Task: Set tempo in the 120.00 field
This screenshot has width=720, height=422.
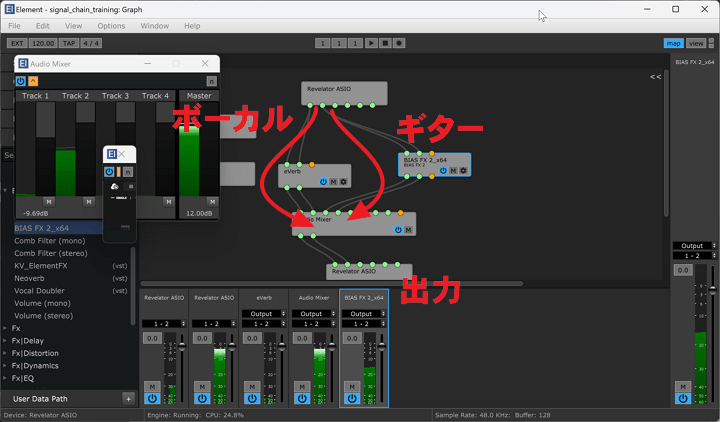Action: pyautogui.click(x=43, y=43)
